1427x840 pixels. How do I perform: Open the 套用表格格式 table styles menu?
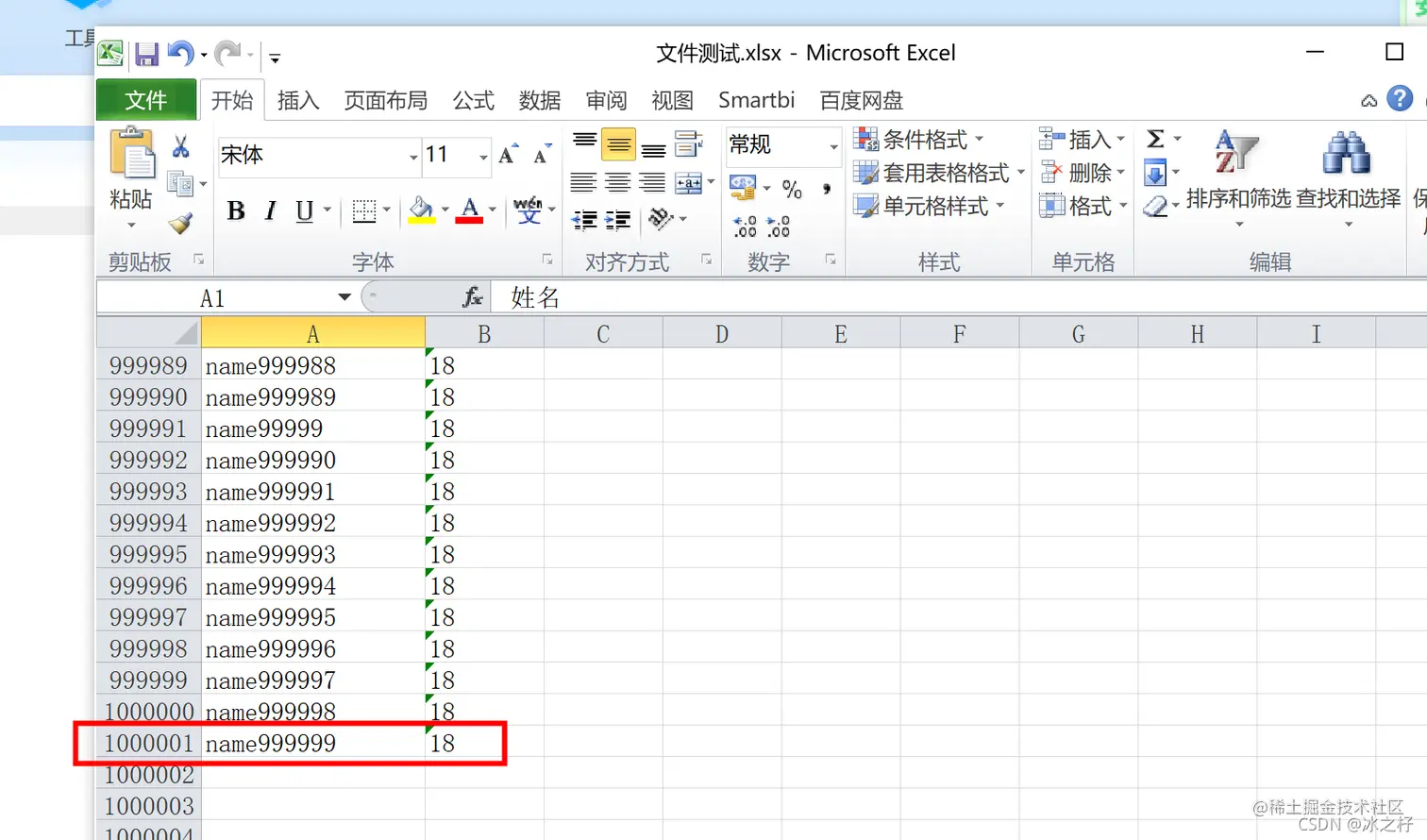click(938, 173)
